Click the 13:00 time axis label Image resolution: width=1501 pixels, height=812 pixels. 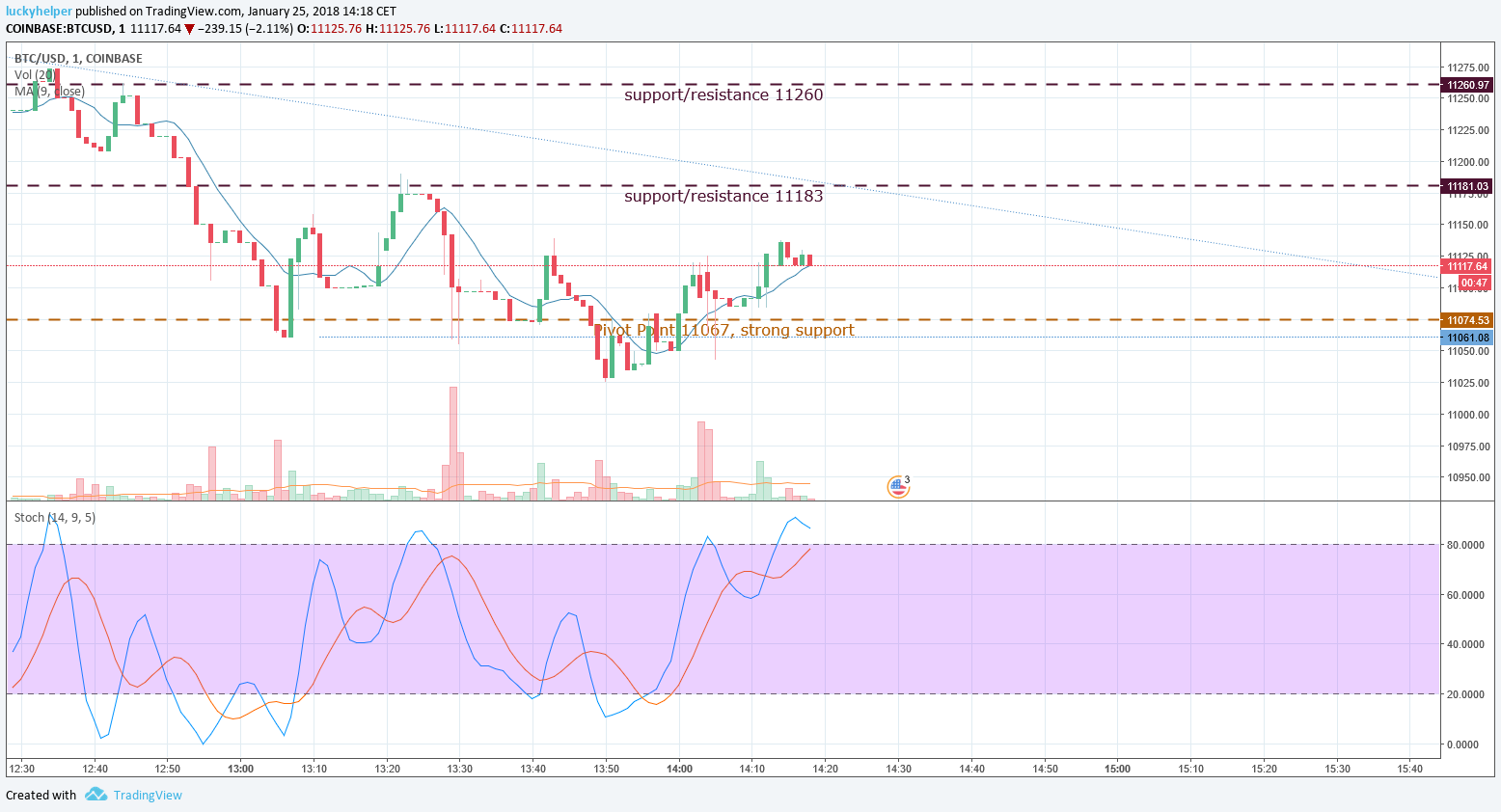(x=240, y=769)
